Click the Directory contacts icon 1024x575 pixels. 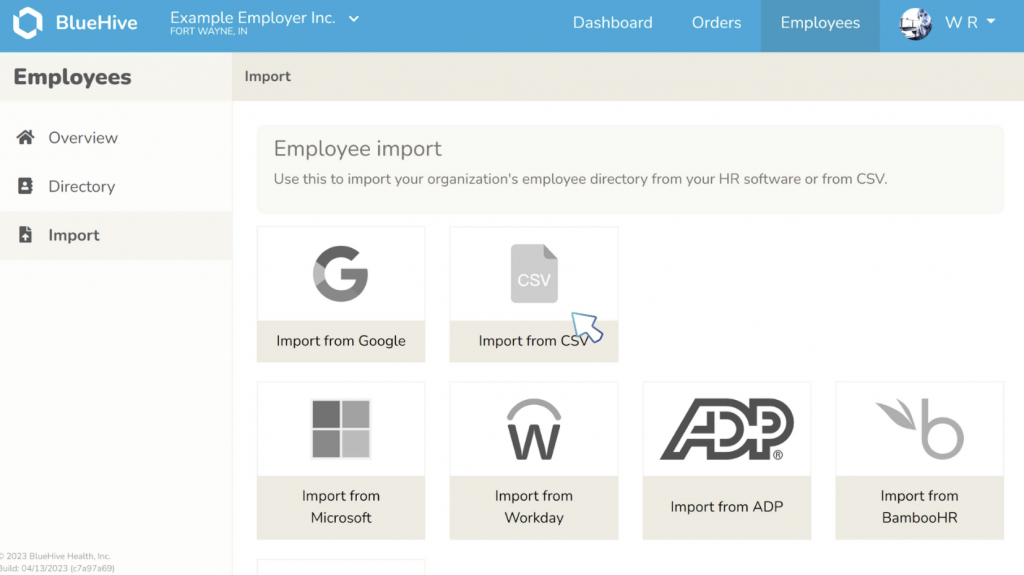click(x=25, y=186)
